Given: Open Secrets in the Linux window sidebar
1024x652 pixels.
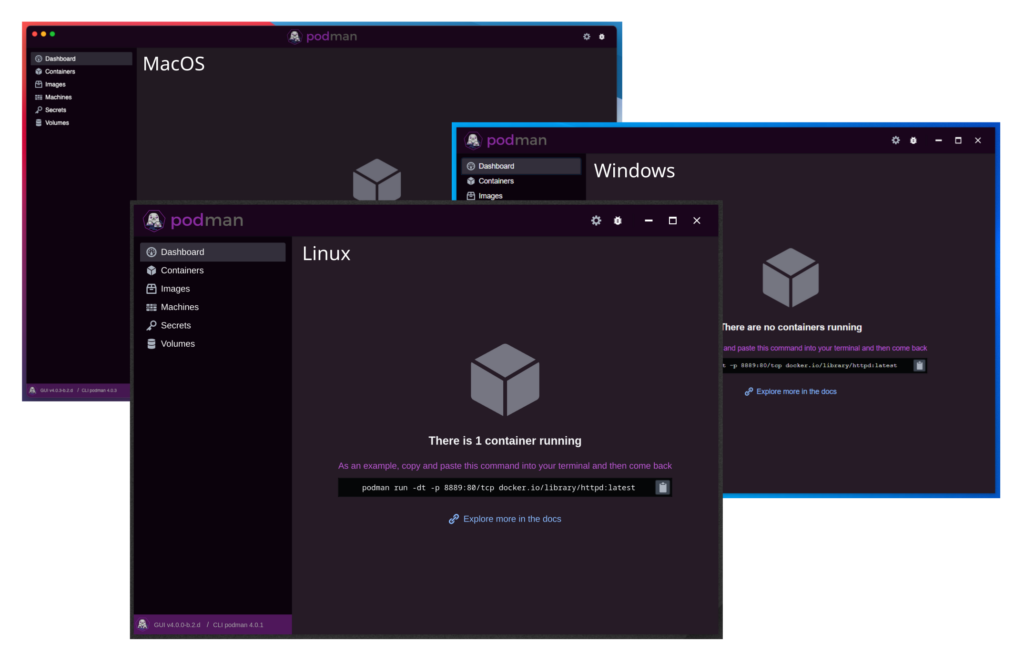Looking at the screenshot, I should pyautogui.click(x=175, y=325).
